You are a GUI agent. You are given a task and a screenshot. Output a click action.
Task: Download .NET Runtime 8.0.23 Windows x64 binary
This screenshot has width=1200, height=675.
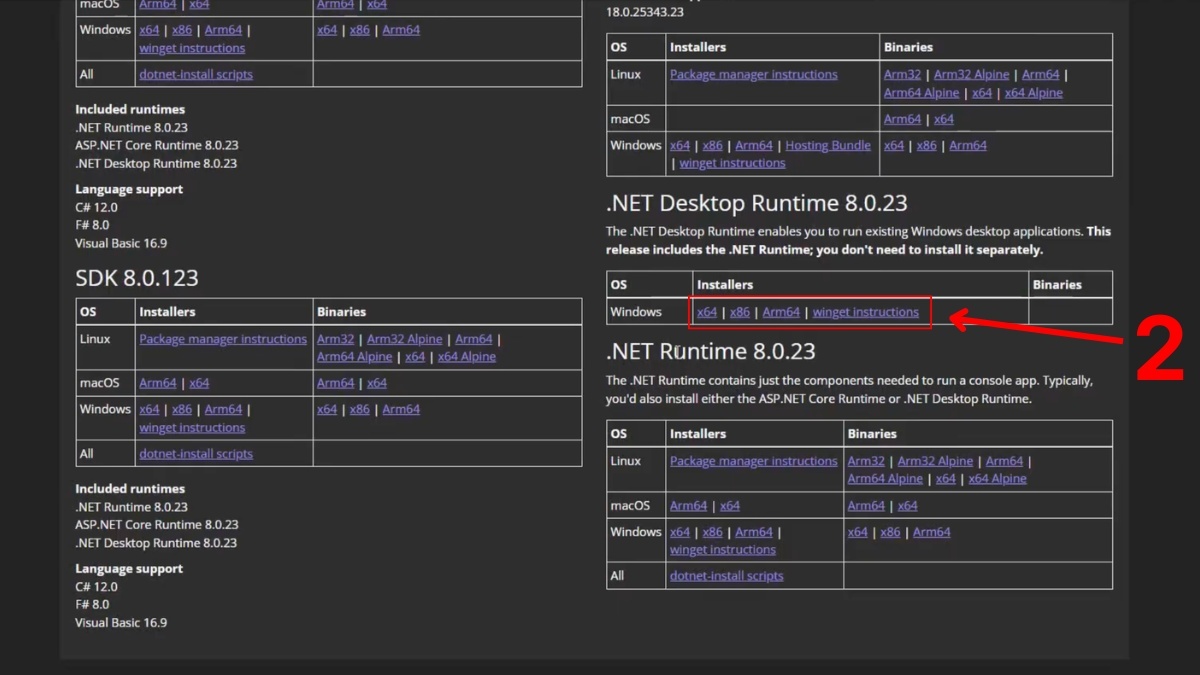click(x=858, y=532)
